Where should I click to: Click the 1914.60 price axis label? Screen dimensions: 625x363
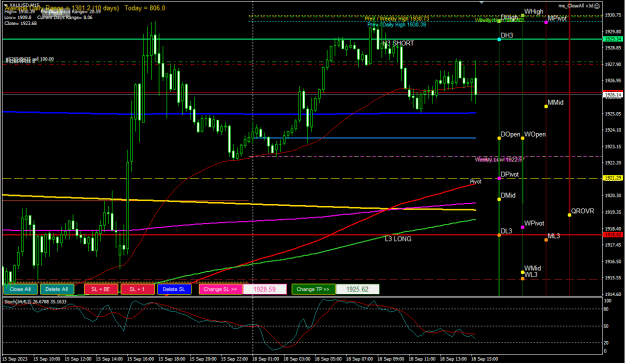tap(613, 294)
